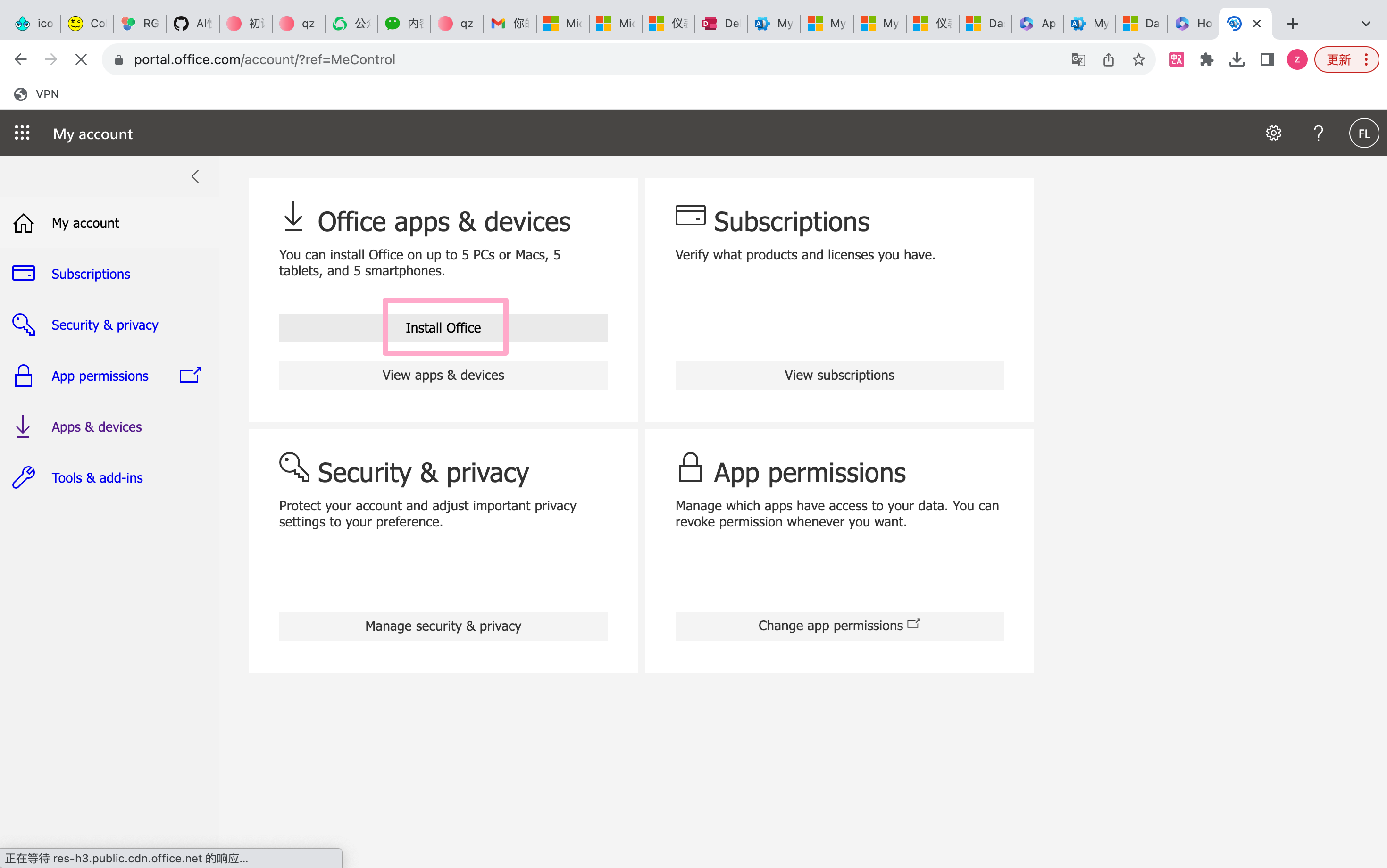Open Security & privacy from the sidebar
Screen dimensions: 1387x868
pyautogui.click(x=105, y=325)
